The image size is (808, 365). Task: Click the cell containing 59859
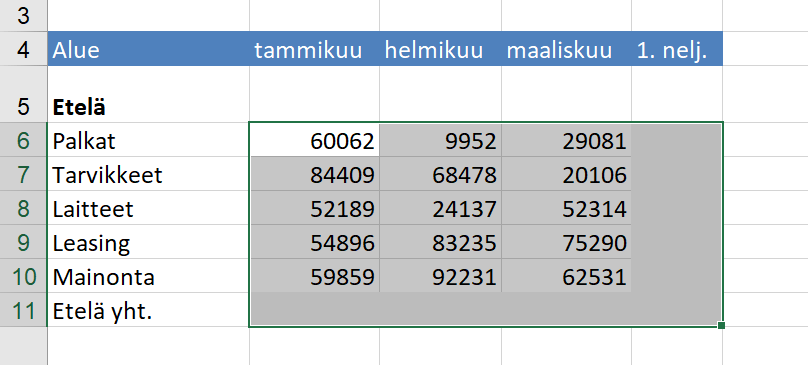314,276
